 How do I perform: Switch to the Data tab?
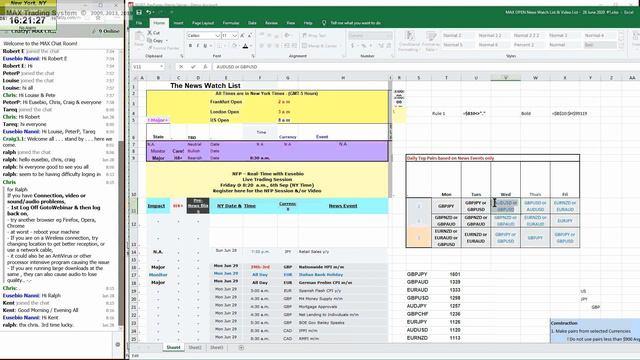click(252, 23)
